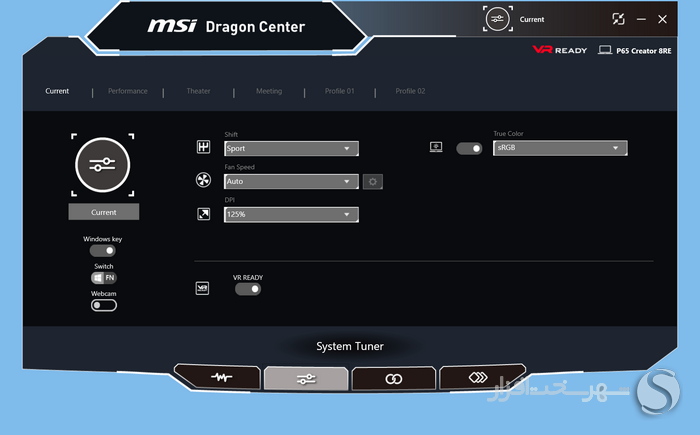Click the True Color monitor icon
The image size is (700, 435).
click(x=436, y=147)
